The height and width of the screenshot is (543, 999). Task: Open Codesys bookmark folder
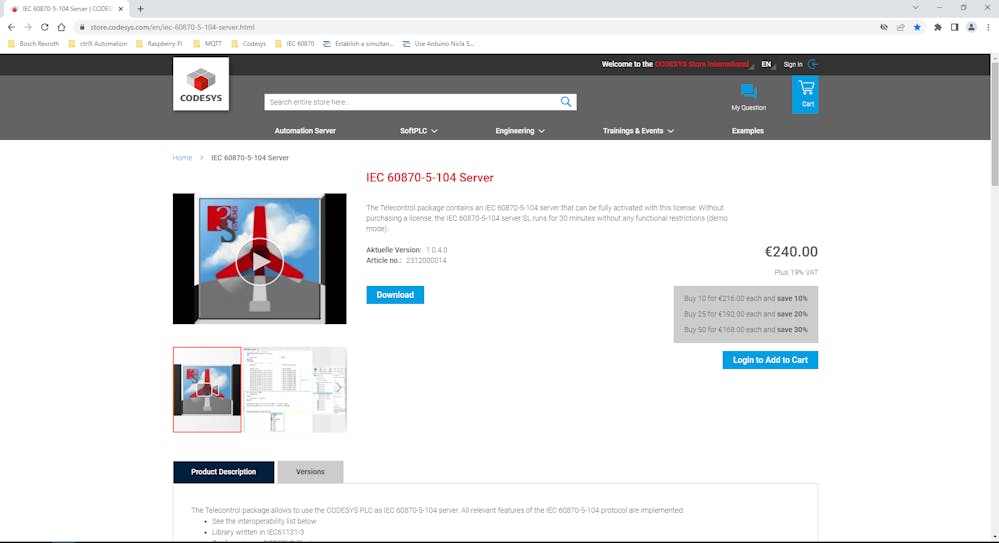click(248, 44)
